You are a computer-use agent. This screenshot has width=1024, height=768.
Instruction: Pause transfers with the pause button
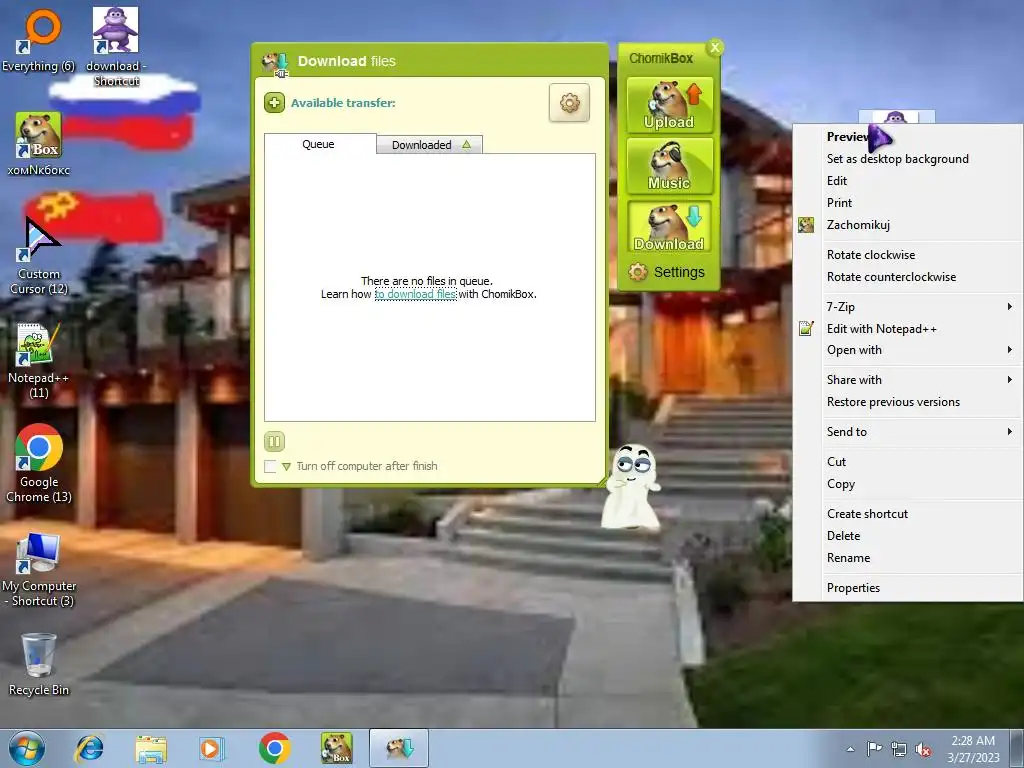pos(274,441)
